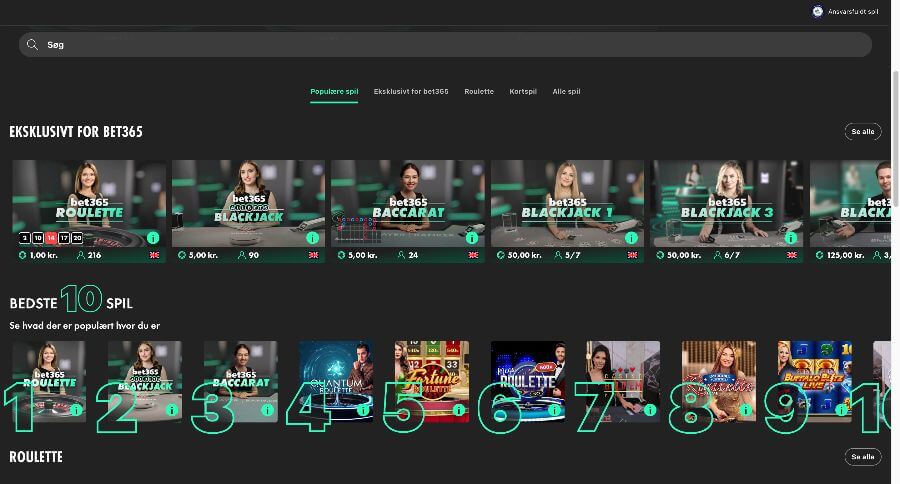Show info for top 10 game 2
This screenshot has width=900, height=484.
(172, 410)
